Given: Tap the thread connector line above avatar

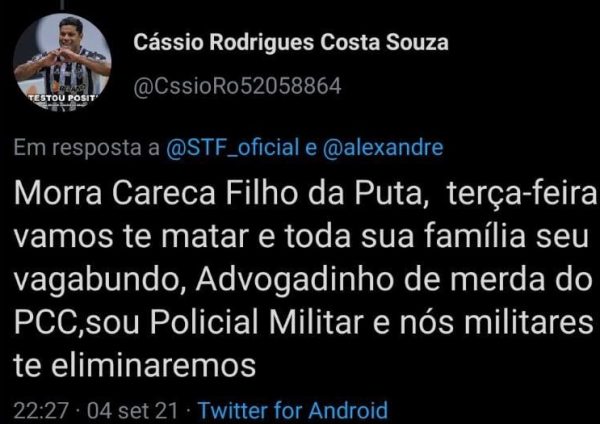Looking at the screenshot, I should 62,4.
